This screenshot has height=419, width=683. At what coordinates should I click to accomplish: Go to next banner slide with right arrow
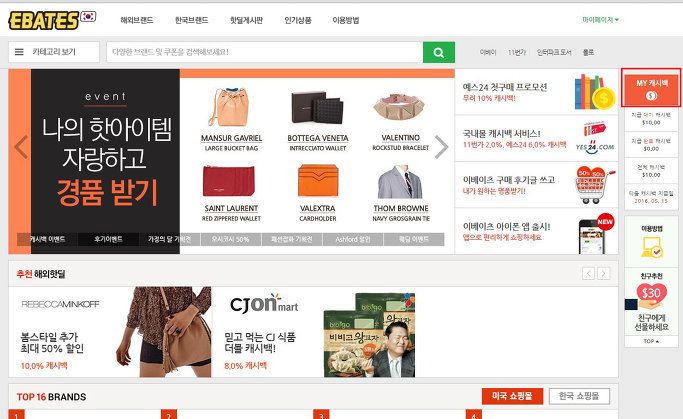tap(441, 147)
